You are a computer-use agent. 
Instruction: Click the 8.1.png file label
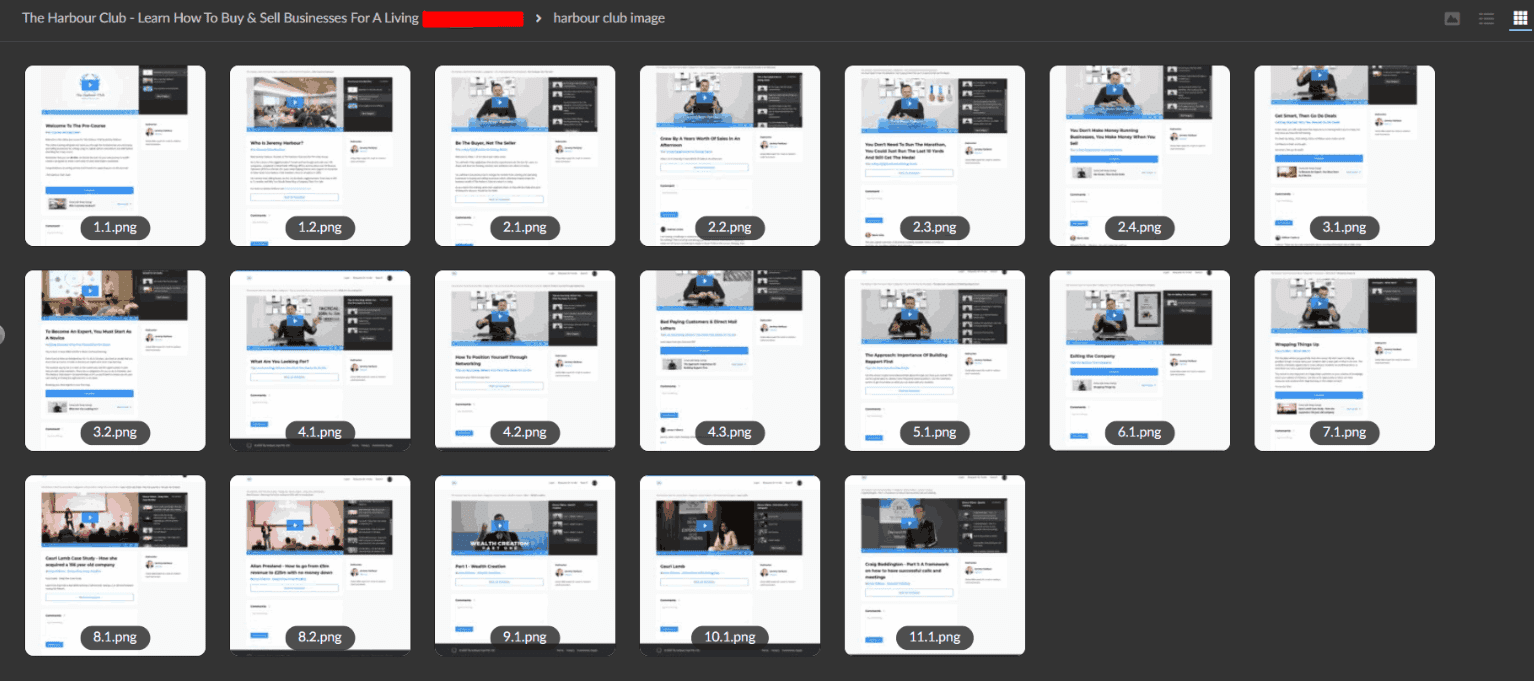pyautogui.click(x=115, y=637)
